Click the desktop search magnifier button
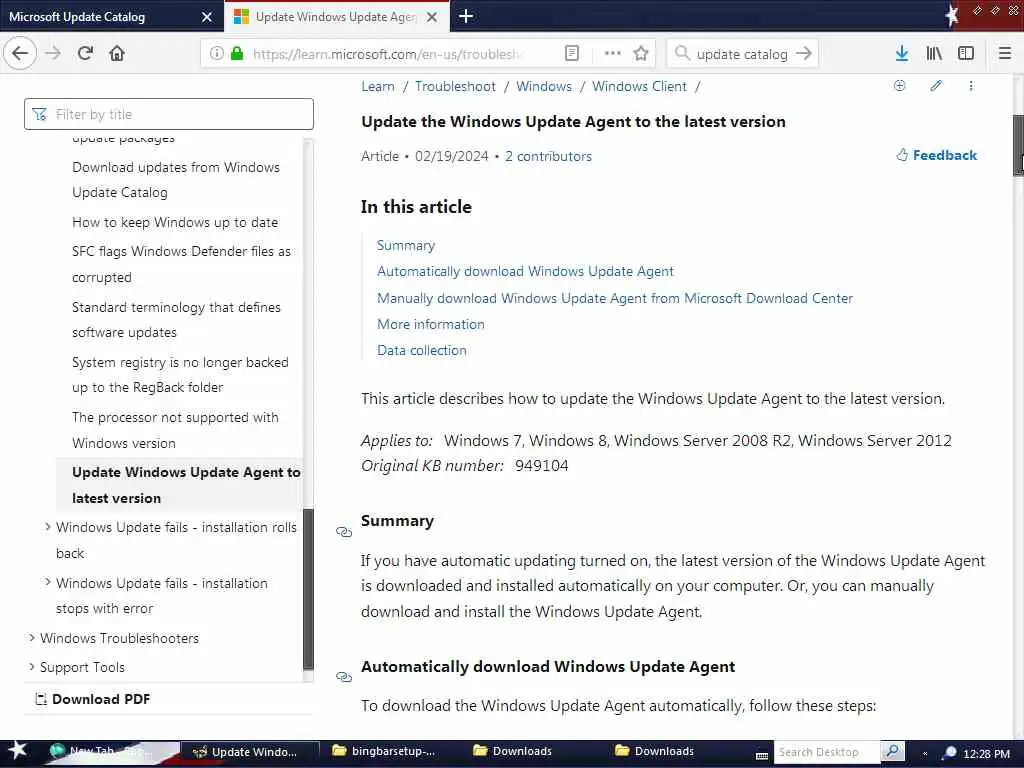1024x768 pixels. [x=892, y=752]
